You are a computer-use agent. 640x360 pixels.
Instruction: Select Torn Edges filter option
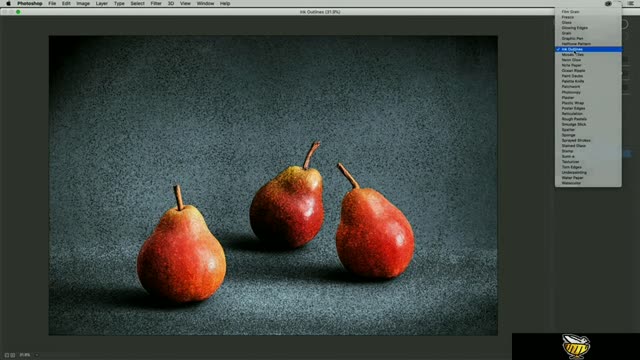point(588,167)
